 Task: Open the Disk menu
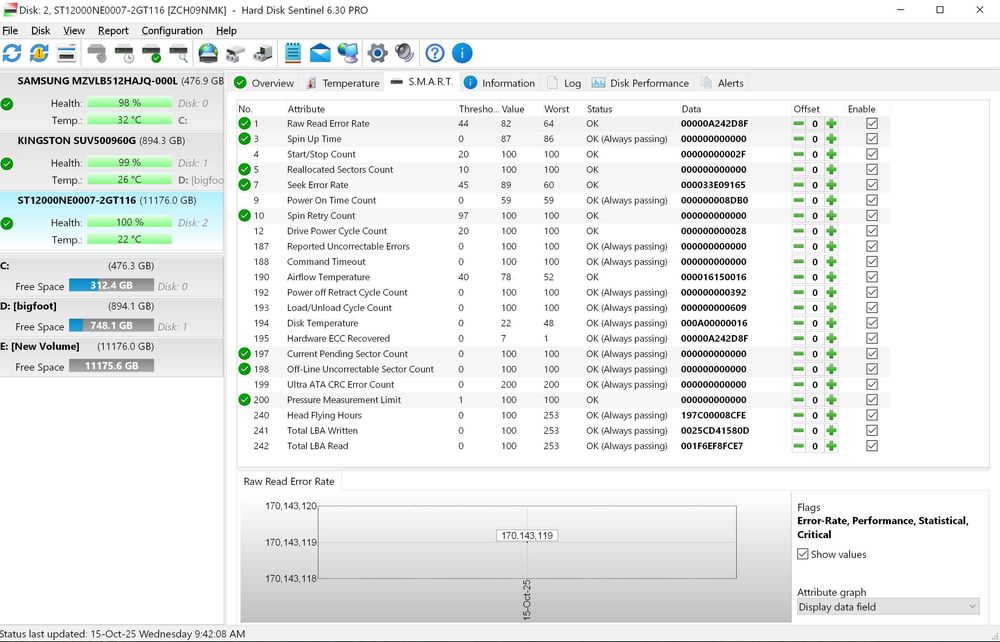(40, 31)
